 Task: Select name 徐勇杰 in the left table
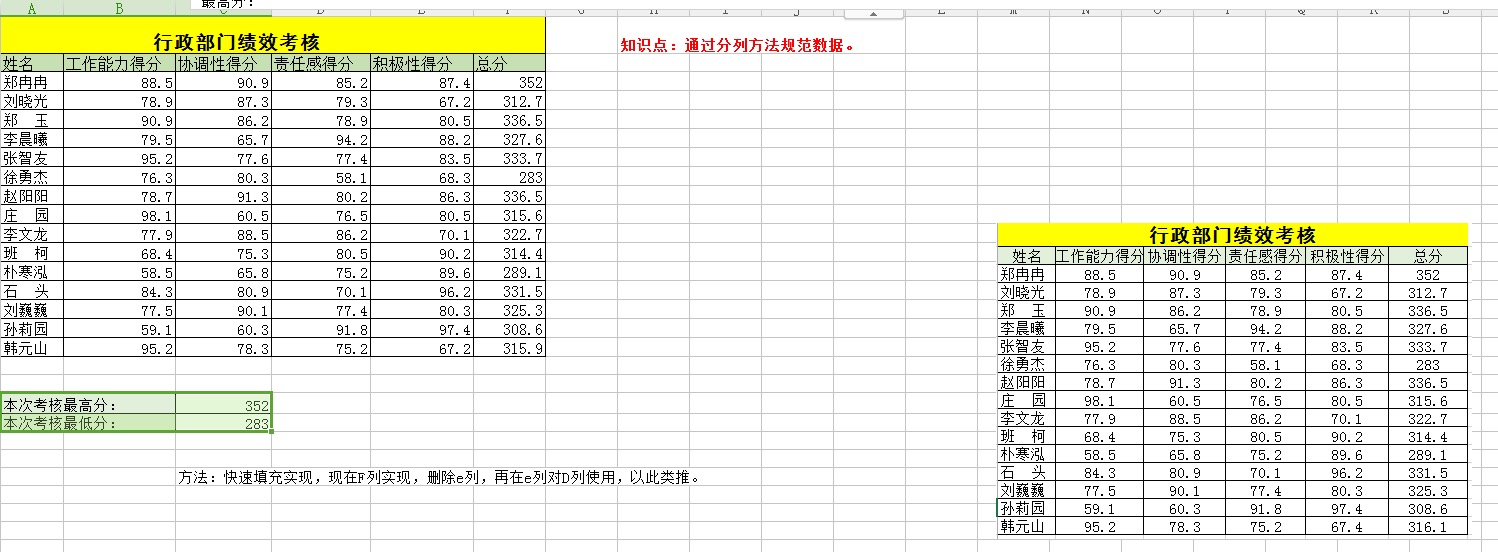coord(31,178)
